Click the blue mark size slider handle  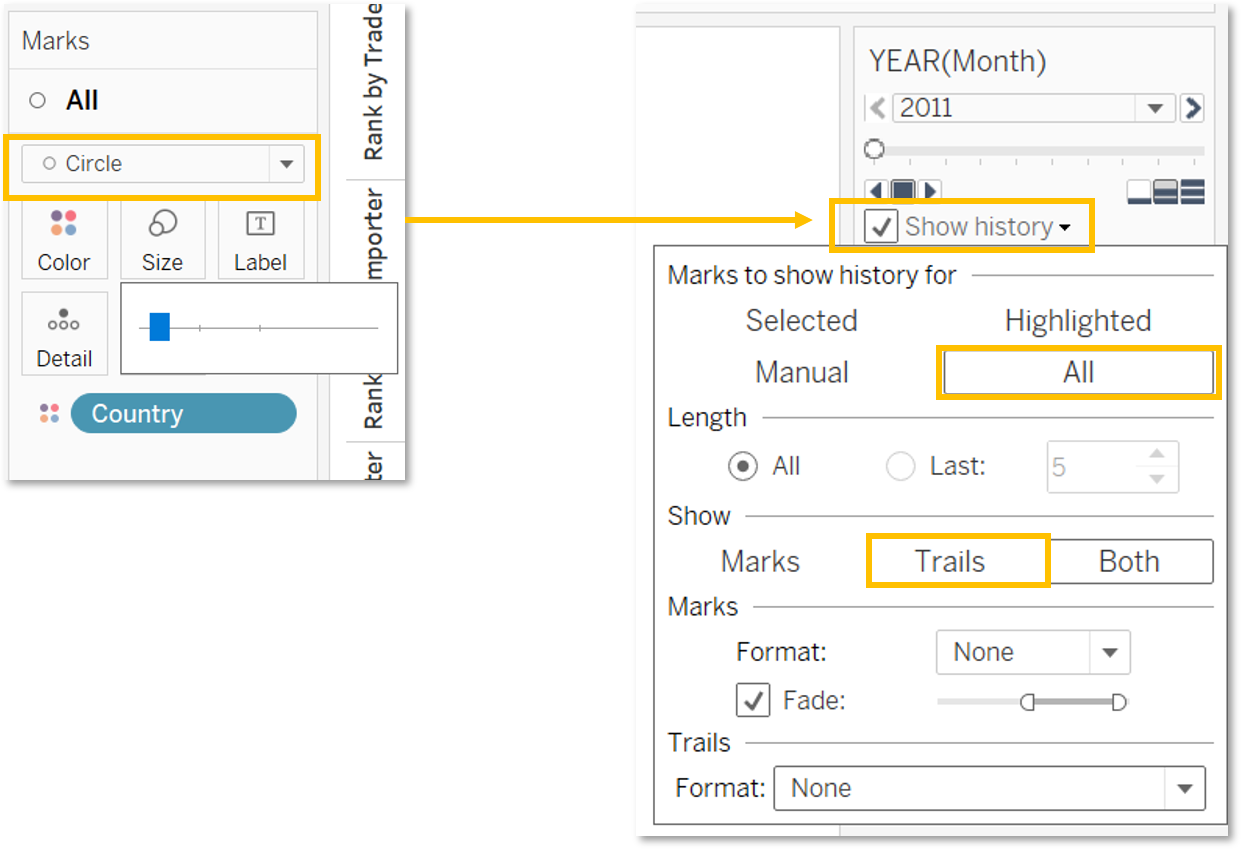tap(159, 327)
